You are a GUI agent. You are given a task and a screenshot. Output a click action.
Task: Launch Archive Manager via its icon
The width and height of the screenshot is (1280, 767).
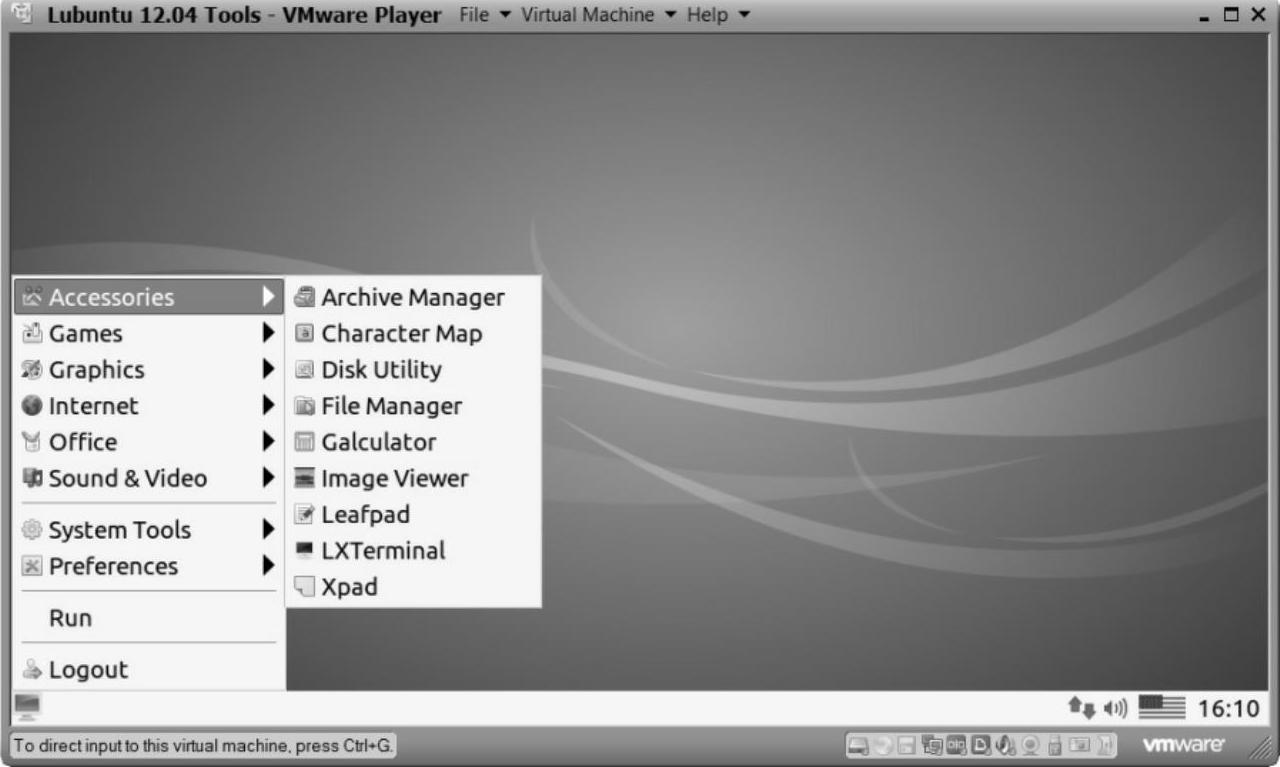pyautogui.click(x=304, y=297)
